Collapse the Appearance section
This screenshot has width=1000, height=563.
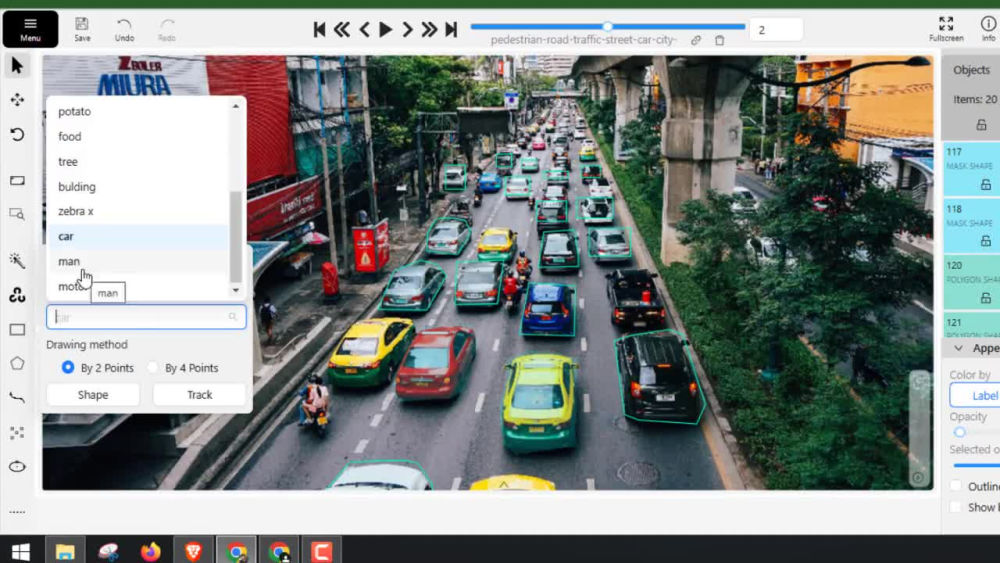[x=958, y=348]
